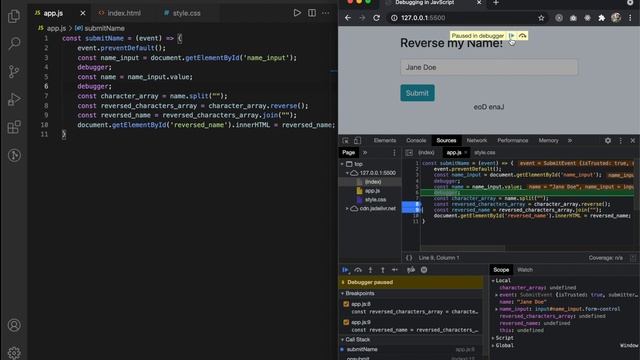Switch to the Watch tab

coord(525,270)
